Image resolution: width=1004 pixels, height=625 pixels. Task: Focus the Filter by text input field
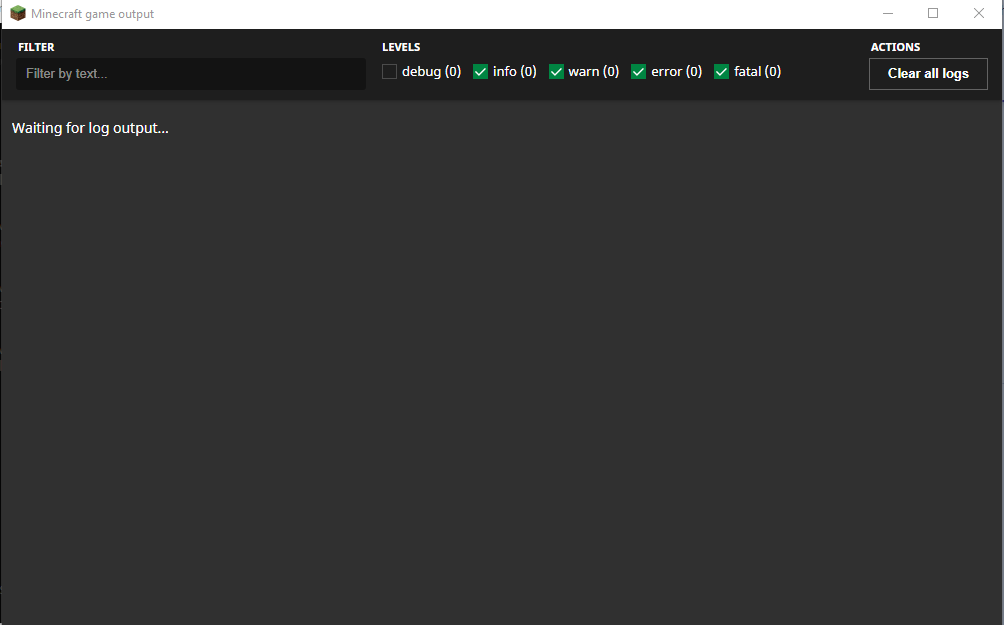tap(191, 74)
